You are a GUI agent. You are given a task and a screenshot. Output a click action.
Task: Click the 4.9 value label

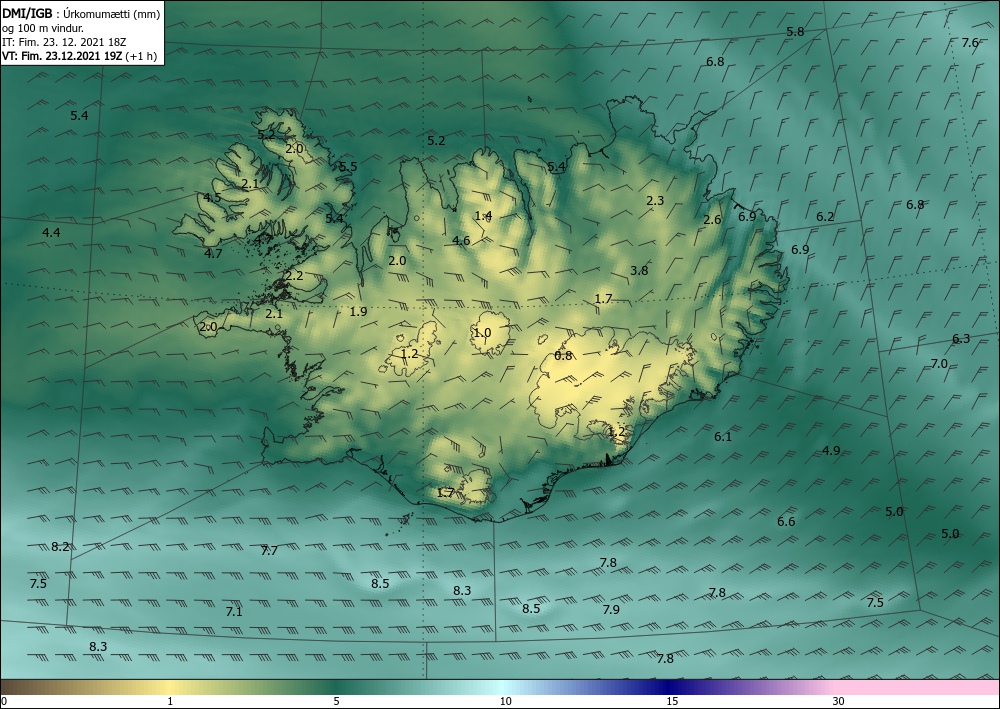831,450
